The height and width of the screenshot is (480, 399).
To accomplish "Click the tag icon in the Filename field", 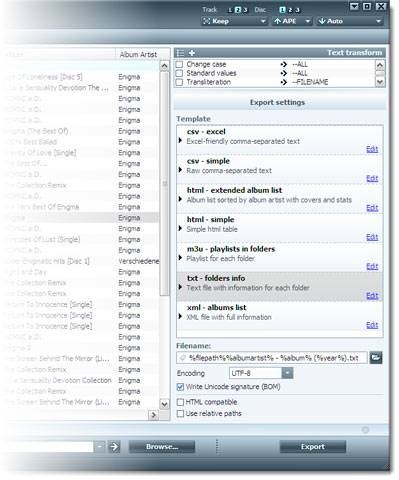I will [x=182, y=358].
